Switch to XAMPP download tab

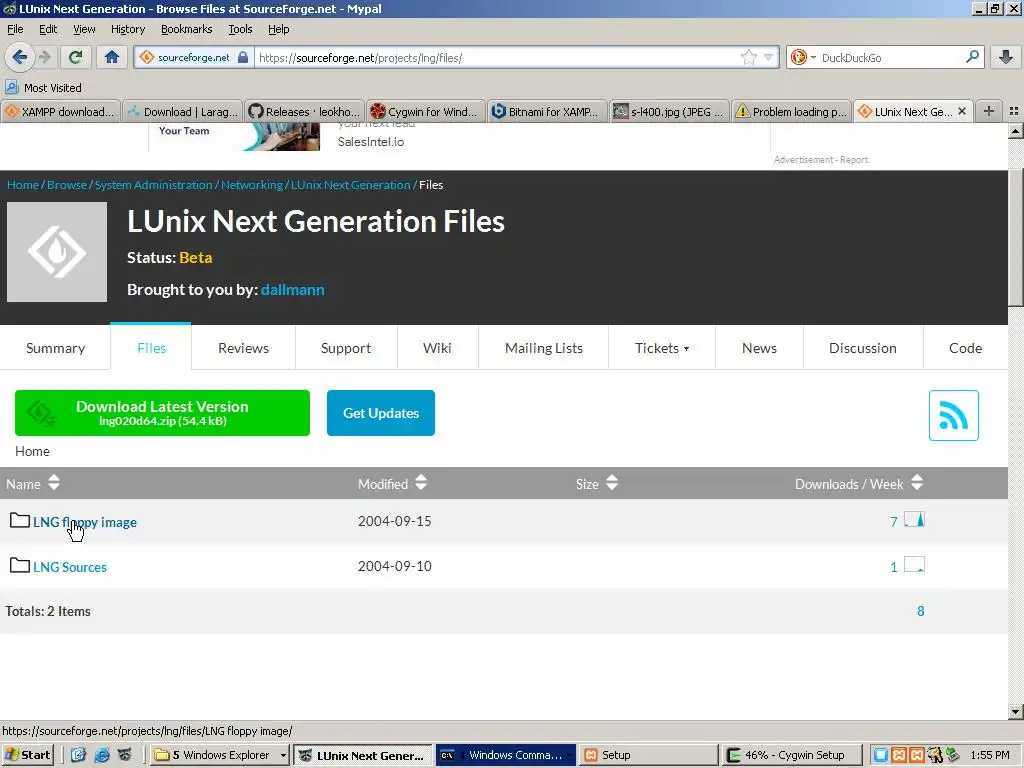61,112
